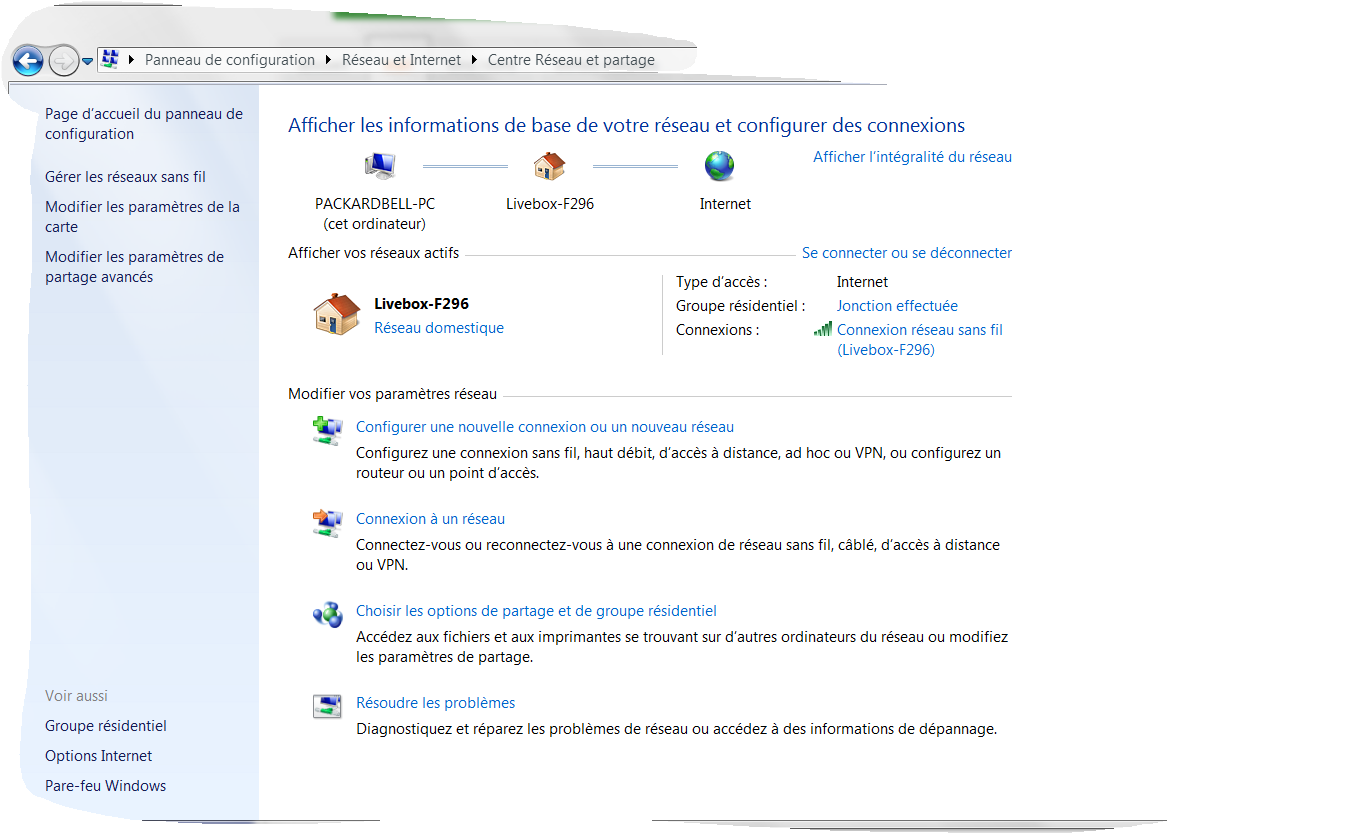Click the Livebox-F296 house icon in network map
Screen dimensions: 1345x834
tap(549, 166)
